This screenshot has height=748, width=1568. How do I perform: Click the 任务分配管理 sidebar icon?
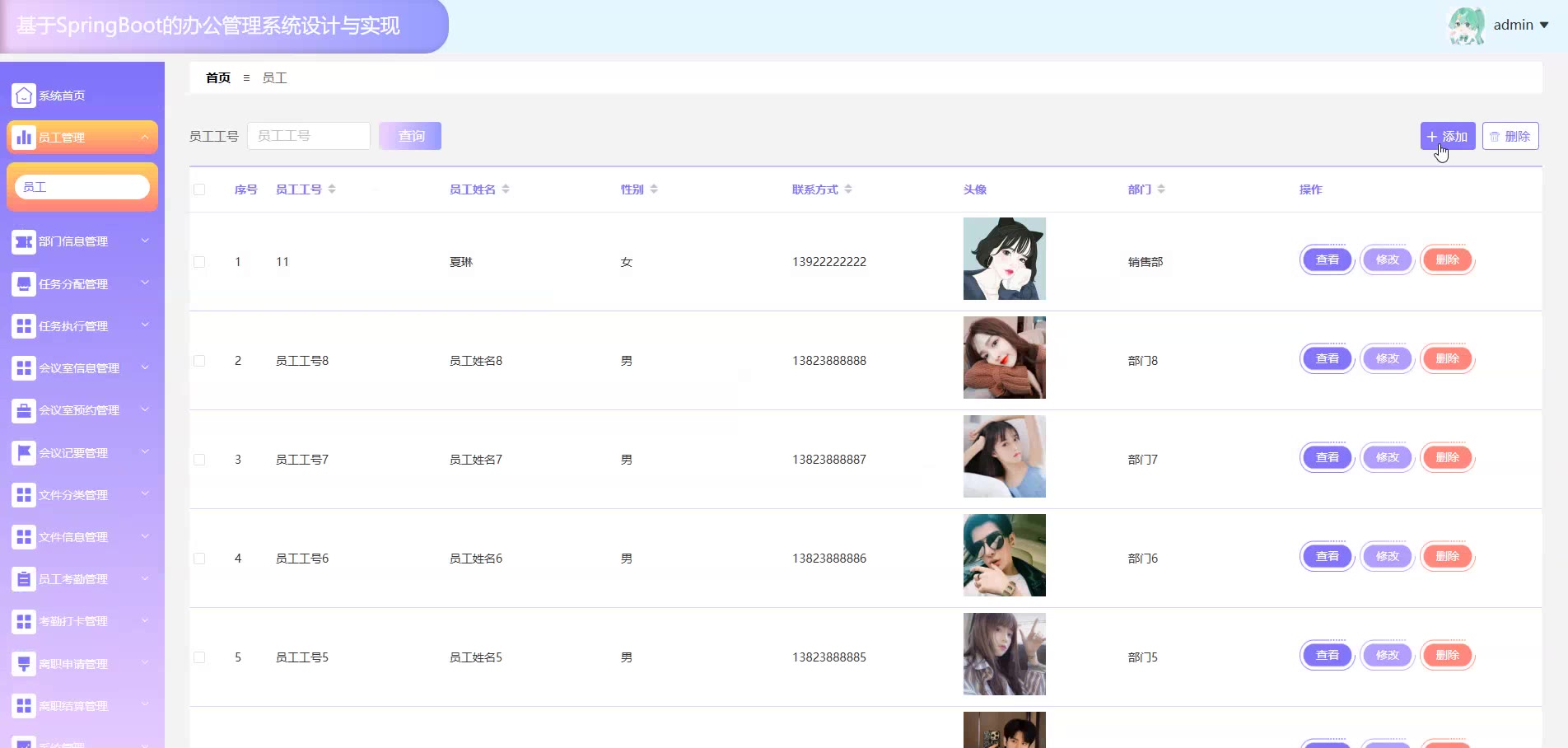coord(24,284)
